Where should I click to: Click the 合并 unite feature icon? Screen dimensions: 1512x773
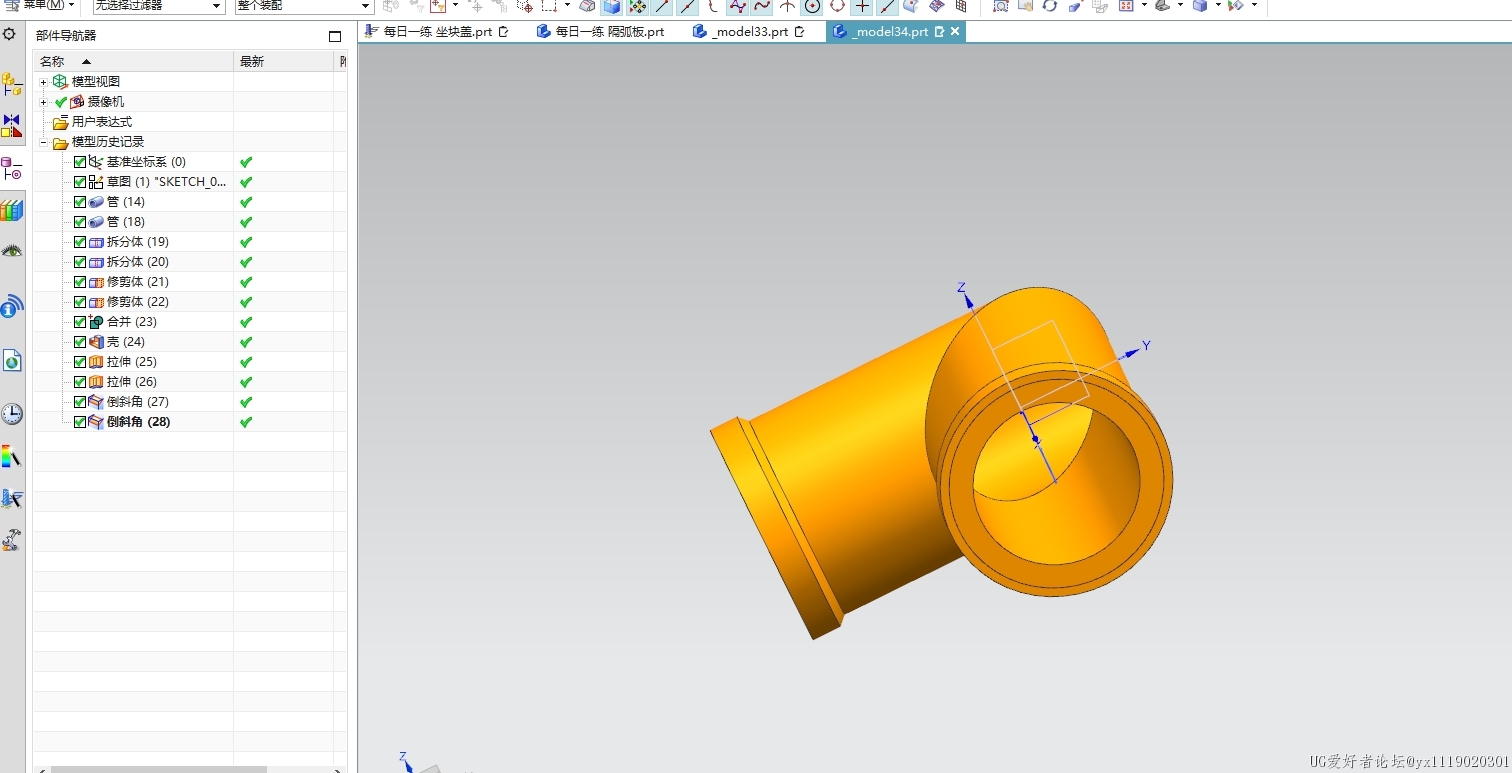coord(96,322)
